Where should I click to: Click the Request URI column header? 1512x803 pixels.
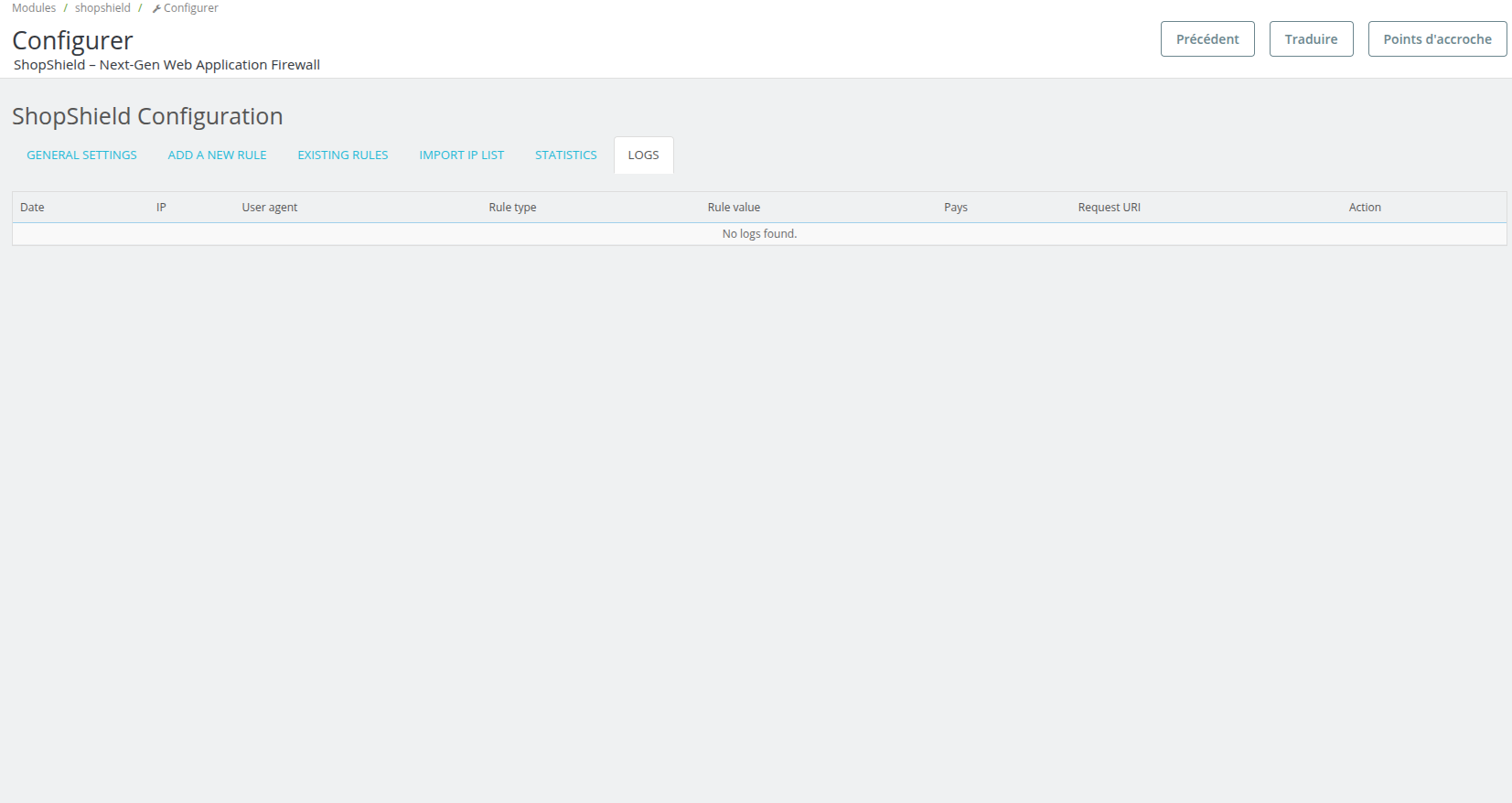pos(1109,208)
